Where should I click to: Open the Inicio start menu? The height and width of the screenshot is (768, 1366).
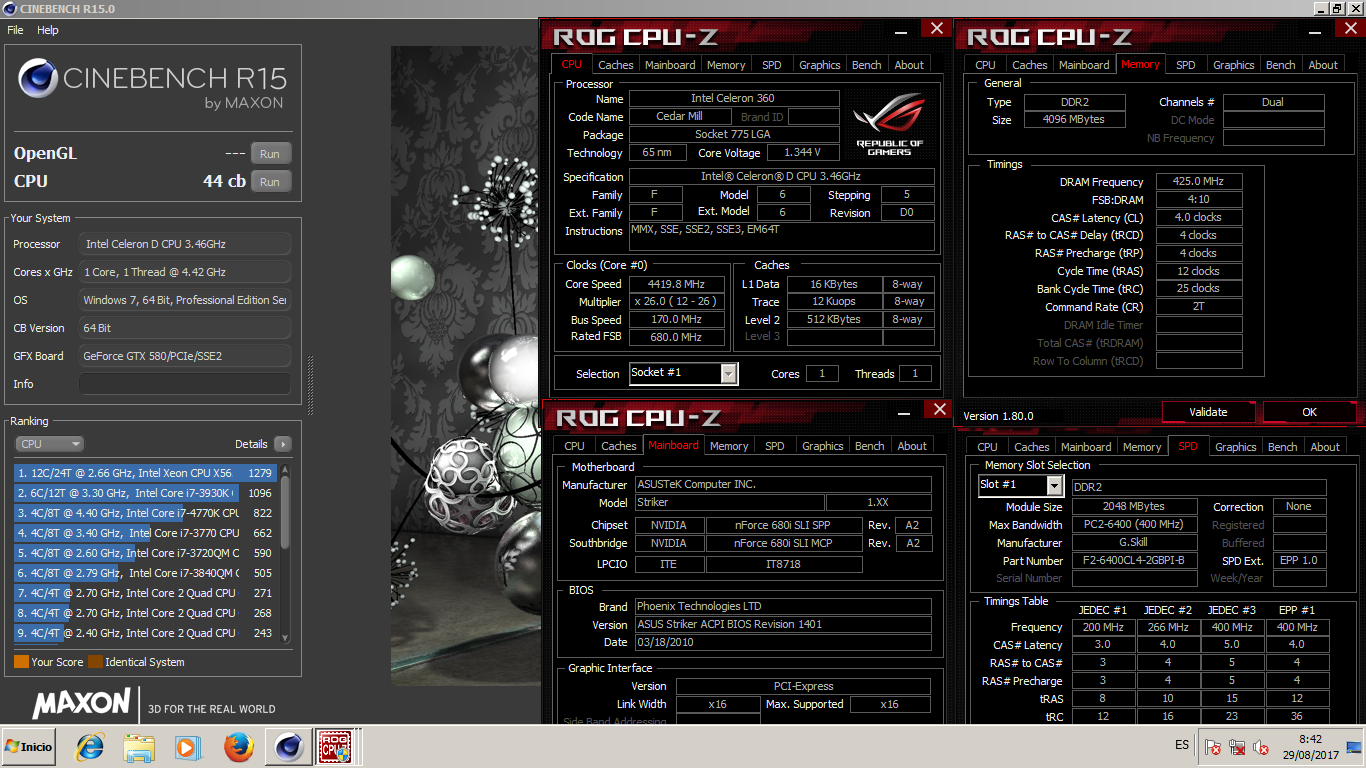click(x=29, y=746)
